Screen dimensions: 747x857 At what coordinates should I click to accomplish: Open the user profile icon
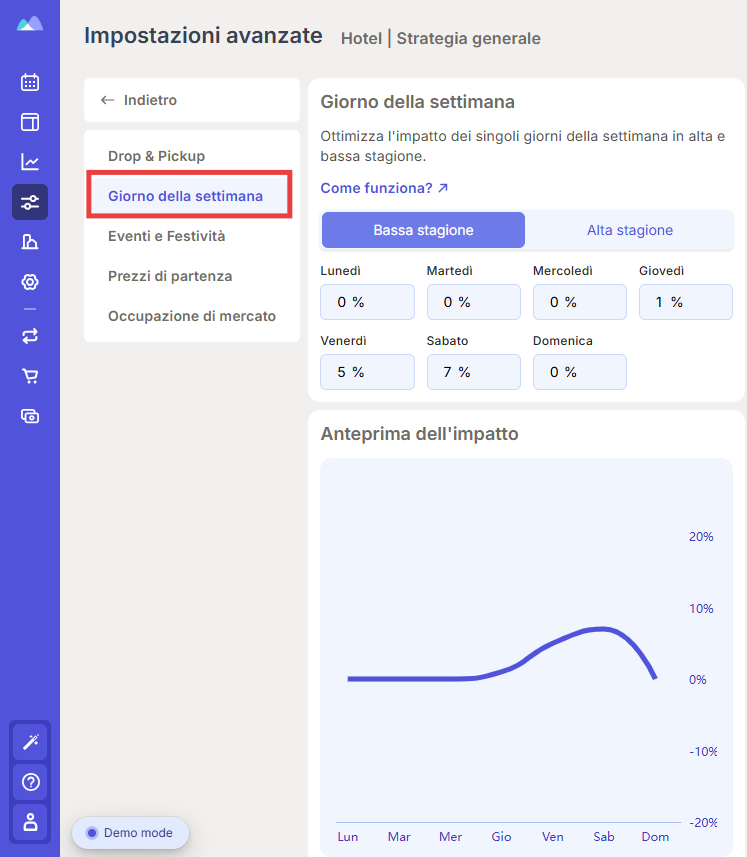[x=31, y=822]
